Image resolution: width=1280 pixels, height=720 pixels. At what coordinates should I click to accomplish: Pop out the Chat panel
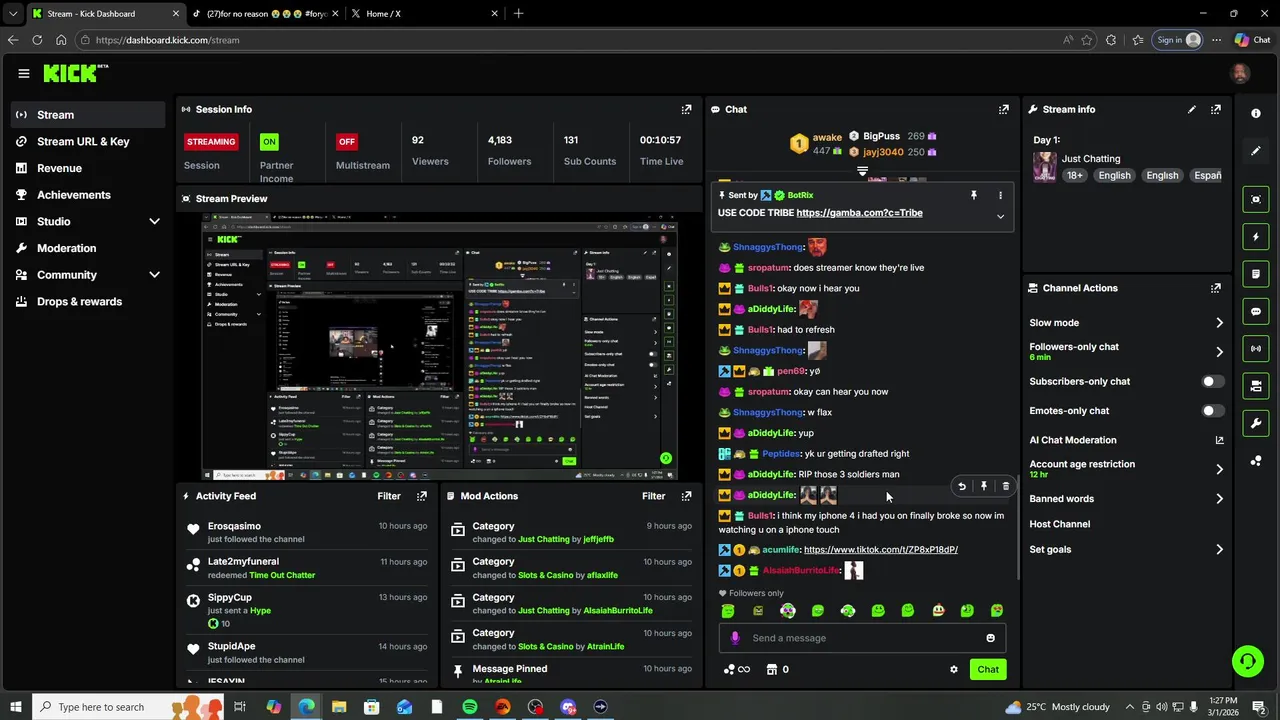tap(1004, 109)
